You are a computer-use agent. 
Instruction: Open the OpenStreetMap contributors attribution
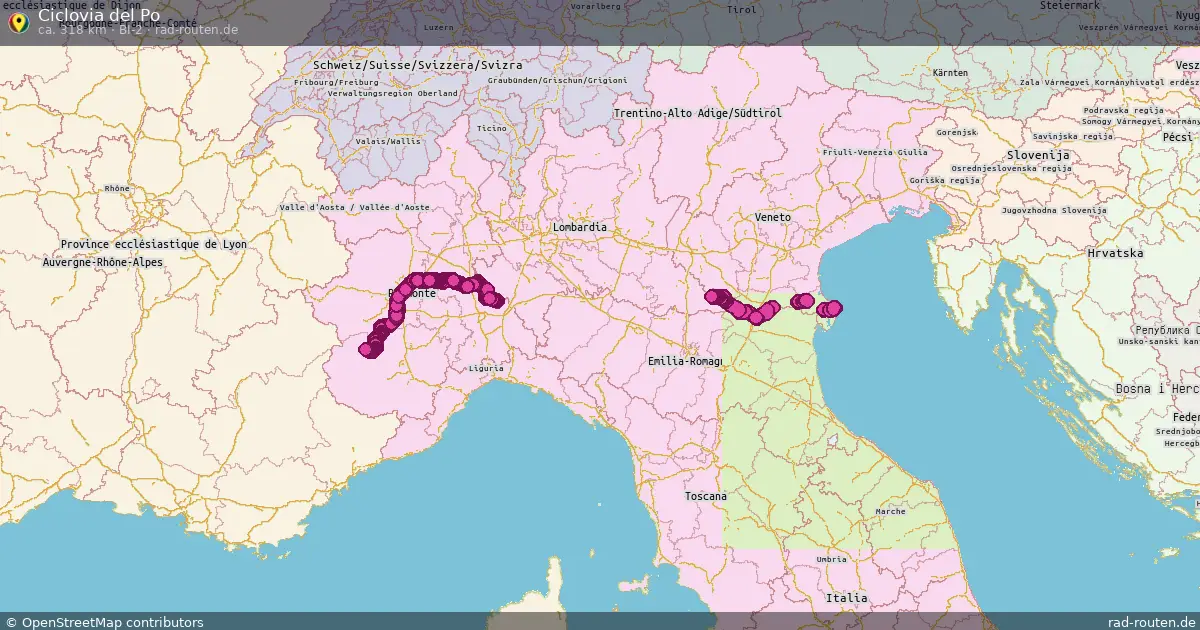point(104,622)
